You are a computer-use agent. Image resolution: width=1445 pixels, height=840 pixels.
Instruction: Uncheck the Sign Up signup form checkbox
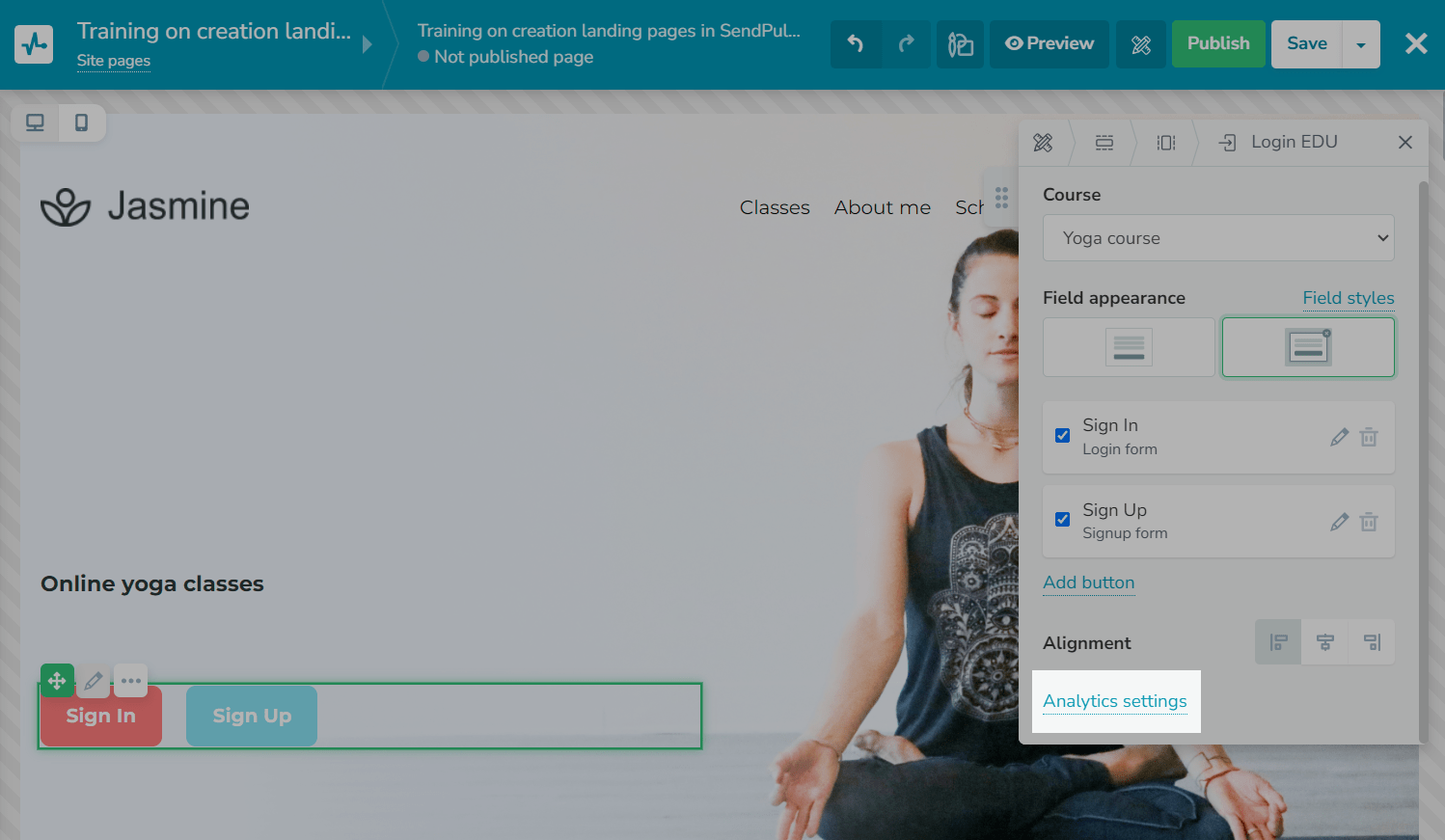coord(1062,520)
